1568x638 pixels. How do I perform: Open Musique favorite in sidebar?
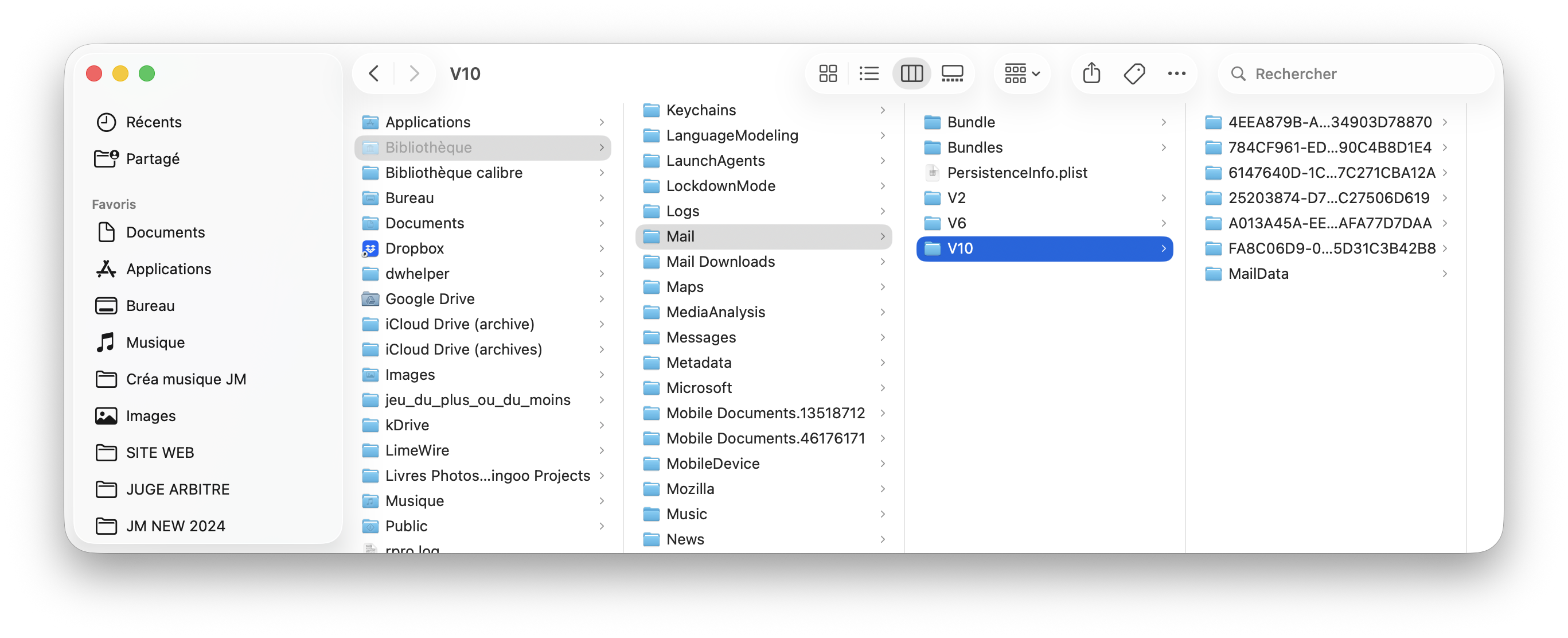(155, 342)
